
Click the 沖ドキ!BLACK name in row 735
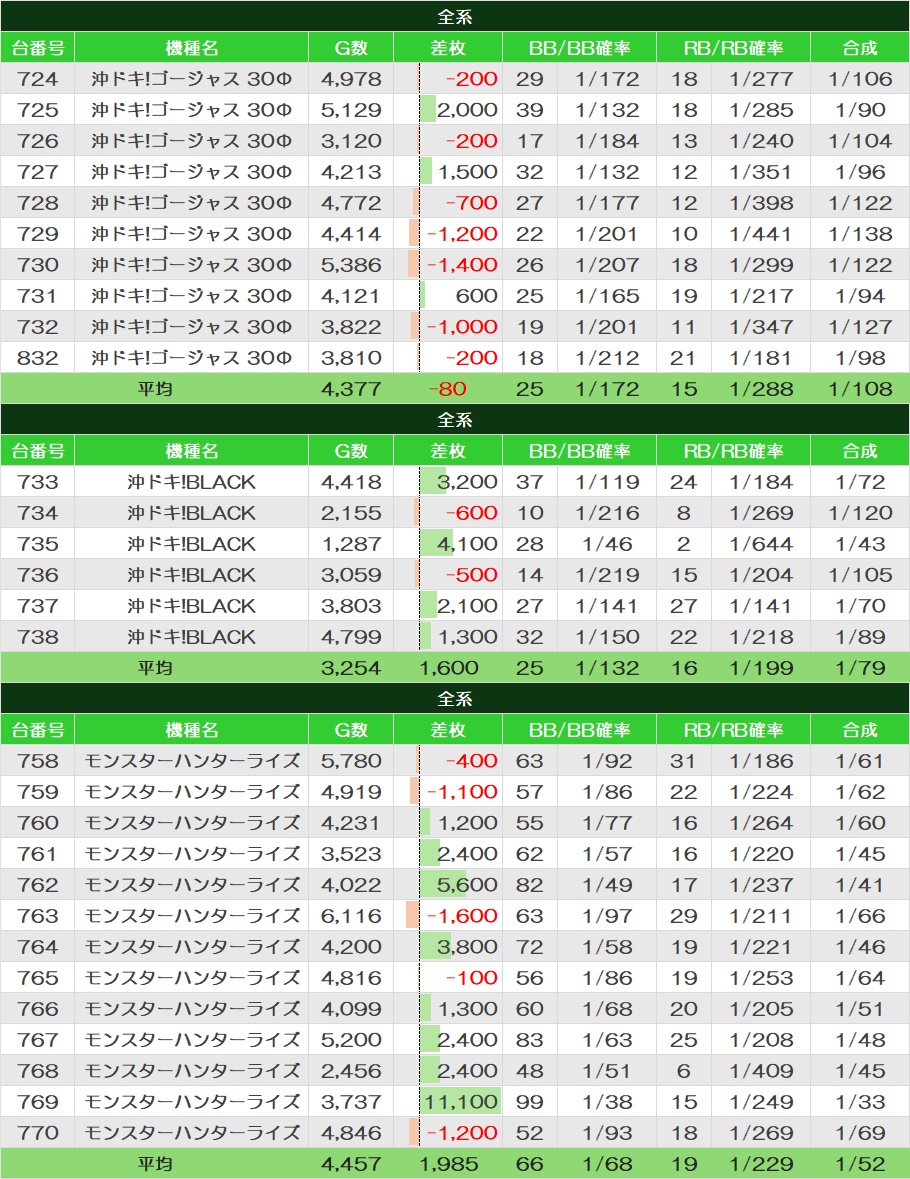pos(191,544)
